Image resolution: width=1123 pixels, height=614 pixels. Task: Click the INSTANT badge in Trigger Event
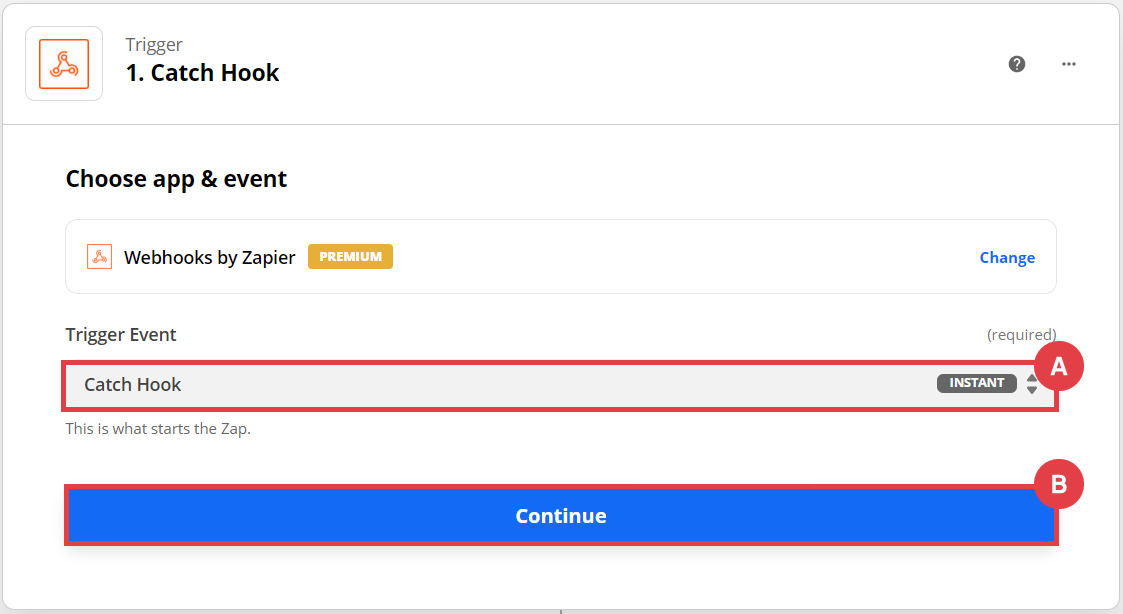click(976, 383)
